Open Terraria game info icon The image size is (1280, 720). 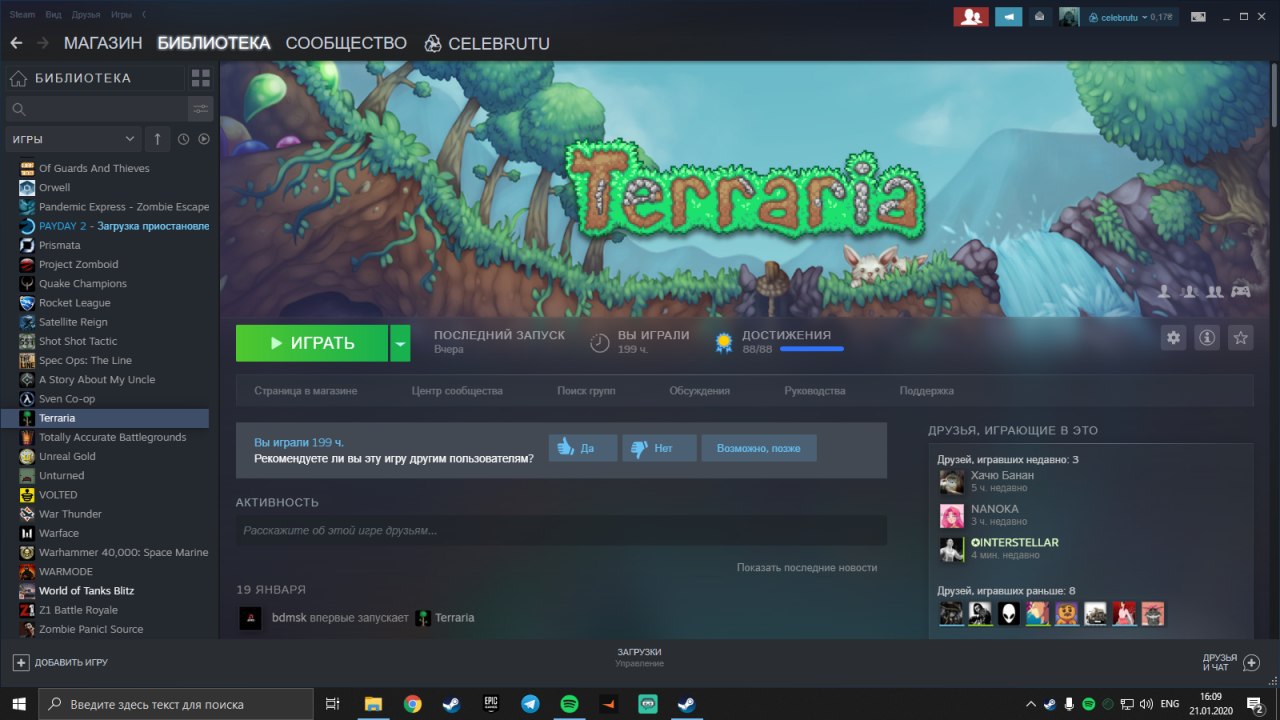pos(1207,338)
